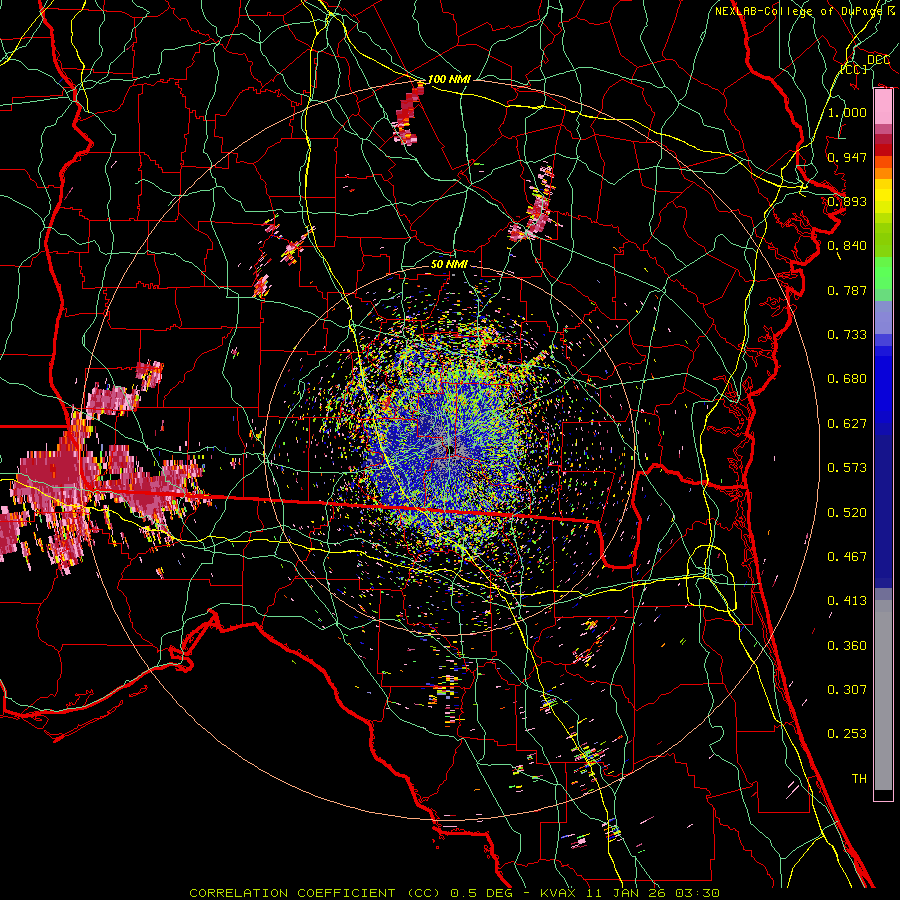
Task: Select the 1.000 legend value
Action: [x=847, y=112]
